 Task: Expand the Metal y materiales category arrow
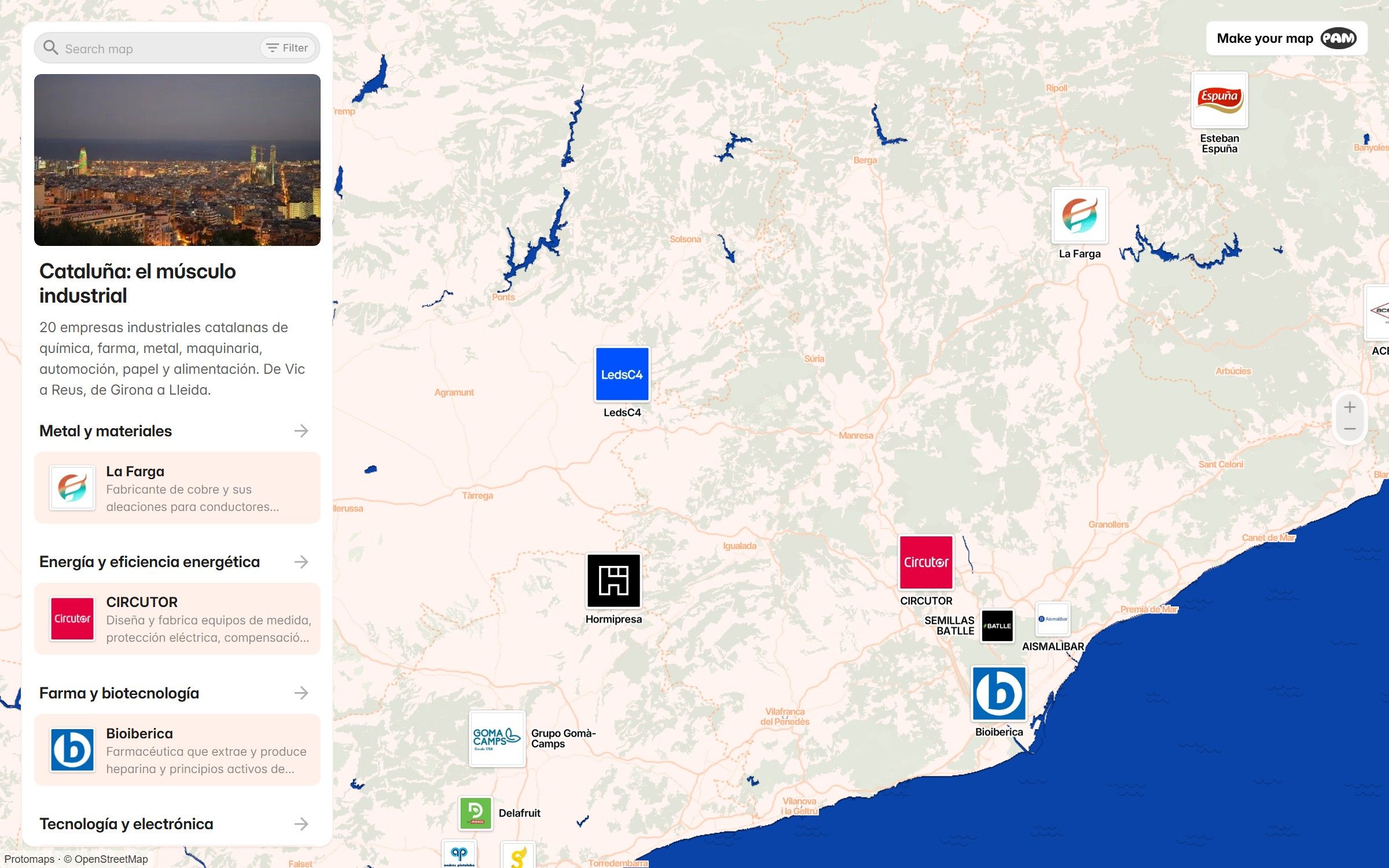[301, 431]
